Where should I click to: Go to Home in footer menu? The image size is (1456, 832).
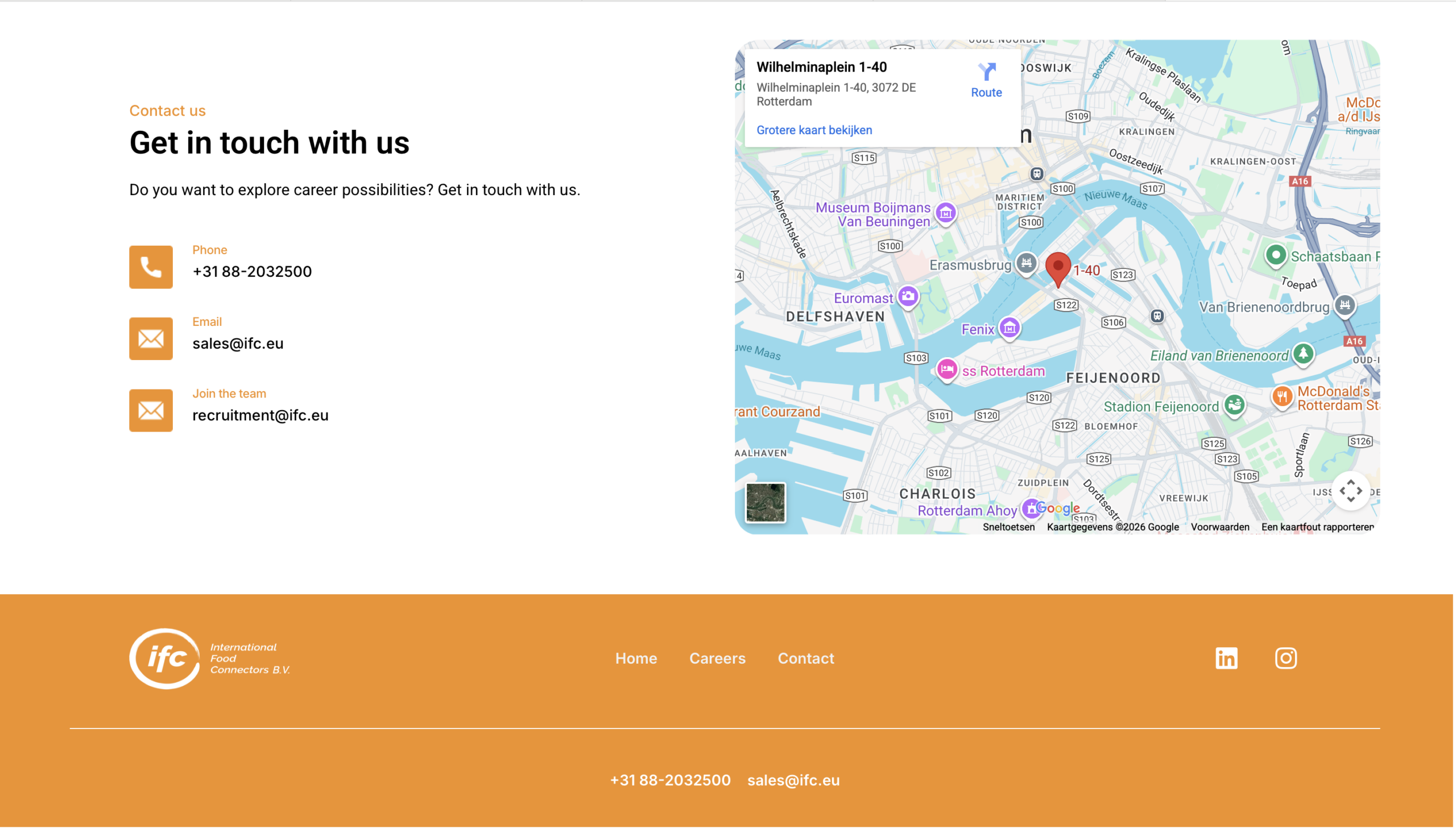pos(636,659)
